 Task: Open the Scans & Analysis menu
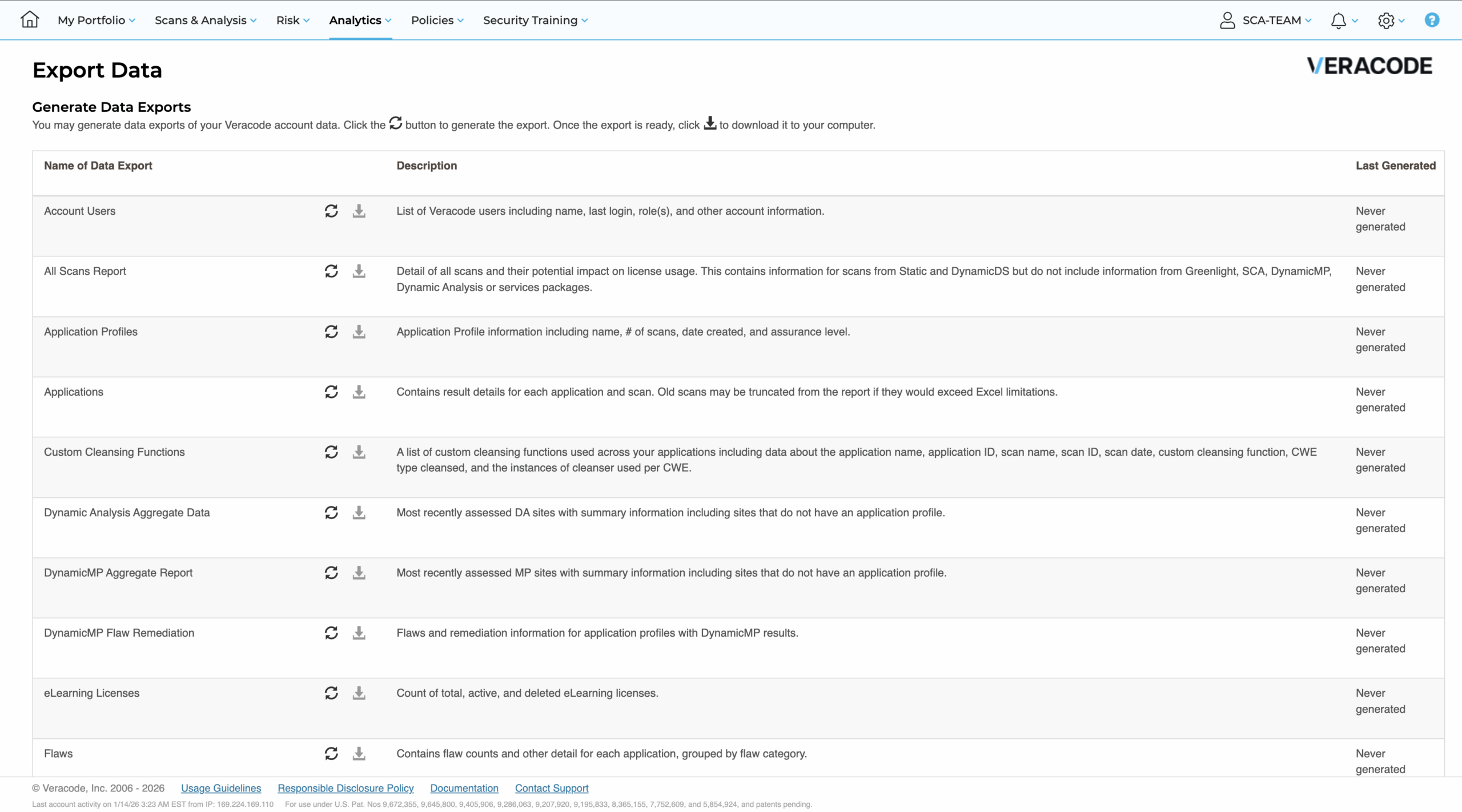pos(206,21)
